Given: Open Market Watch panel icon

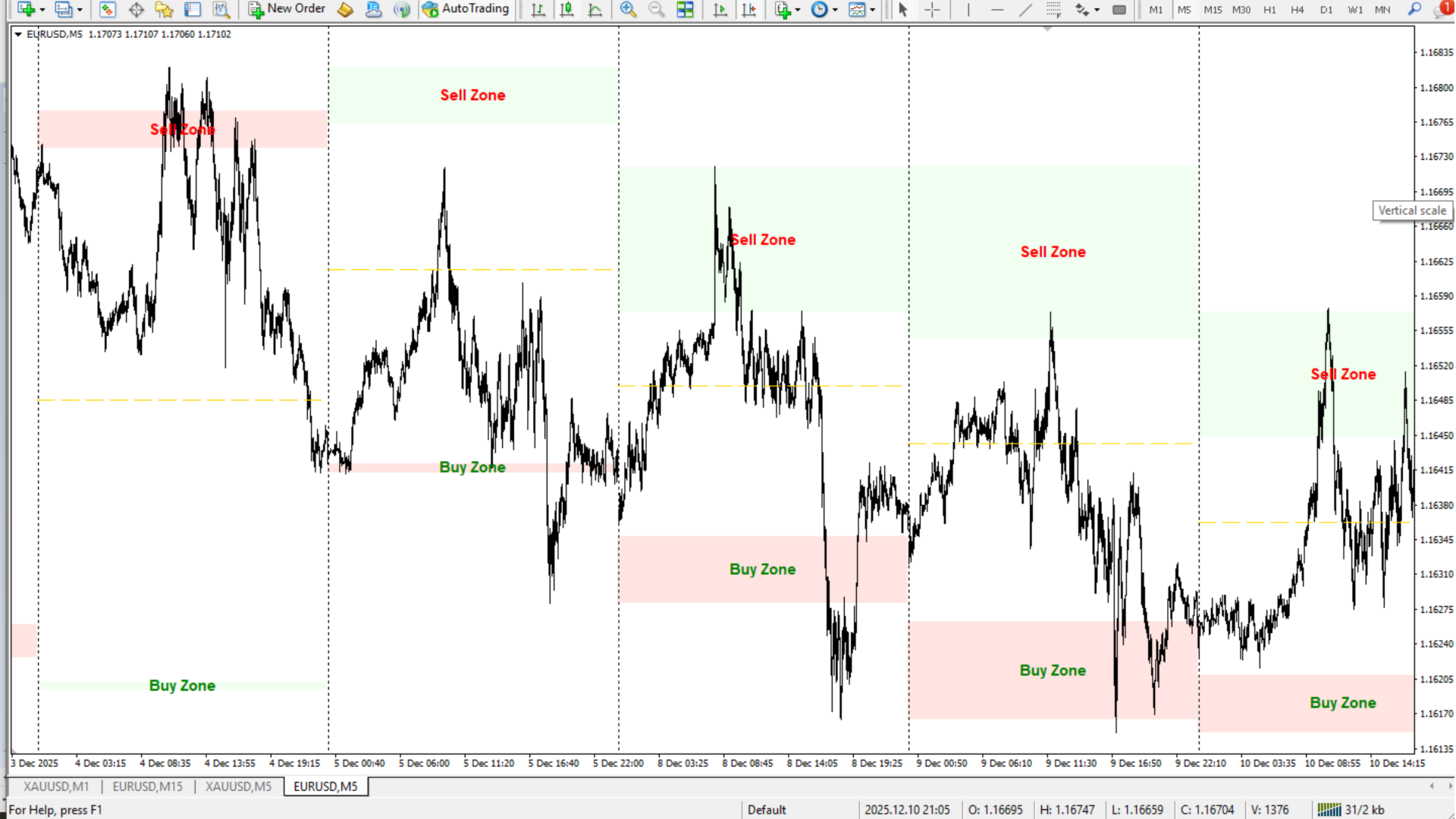Looking at the screenshot, I should 107,9.
